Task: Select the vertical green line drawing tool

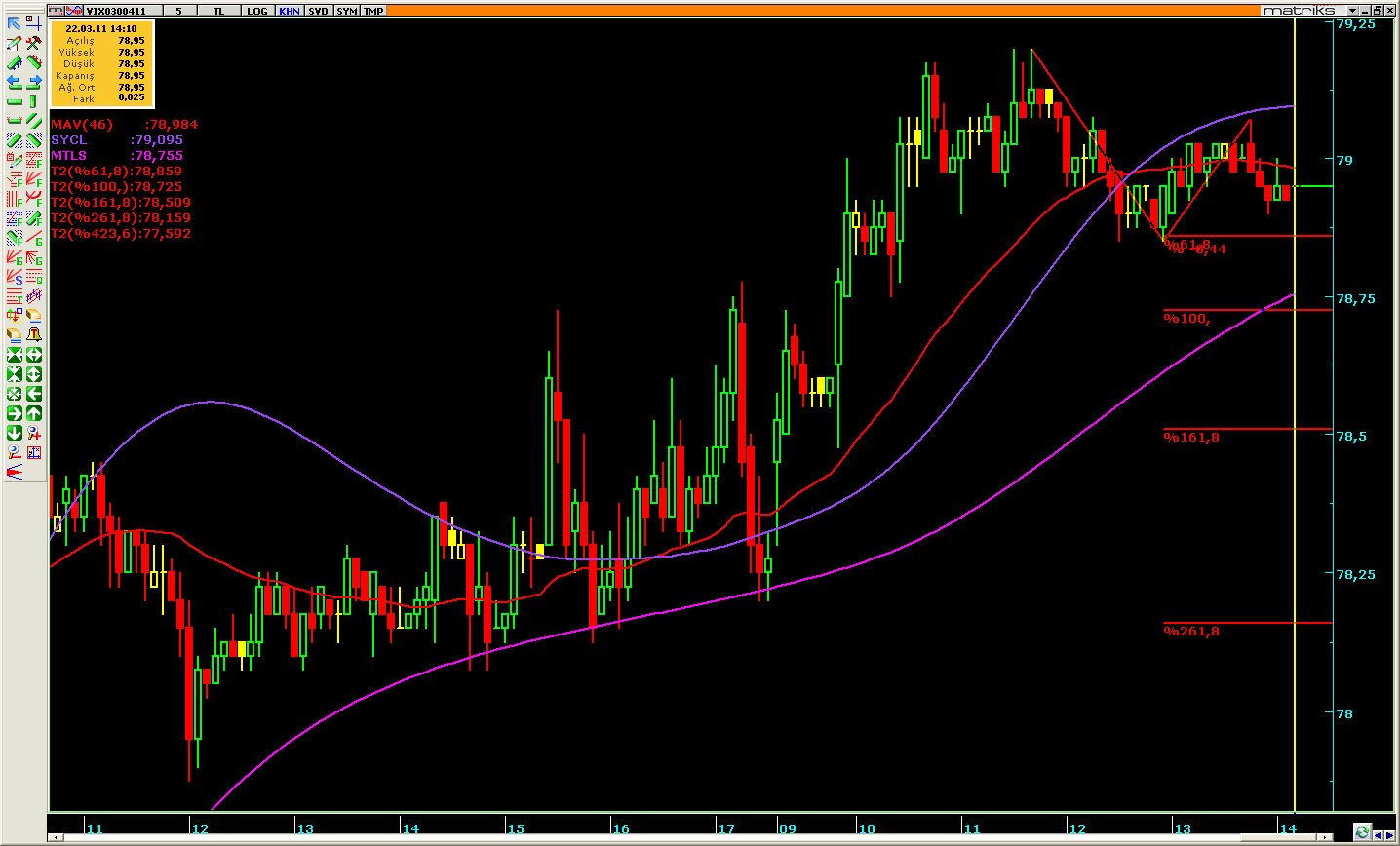Action: pos(34,101)
